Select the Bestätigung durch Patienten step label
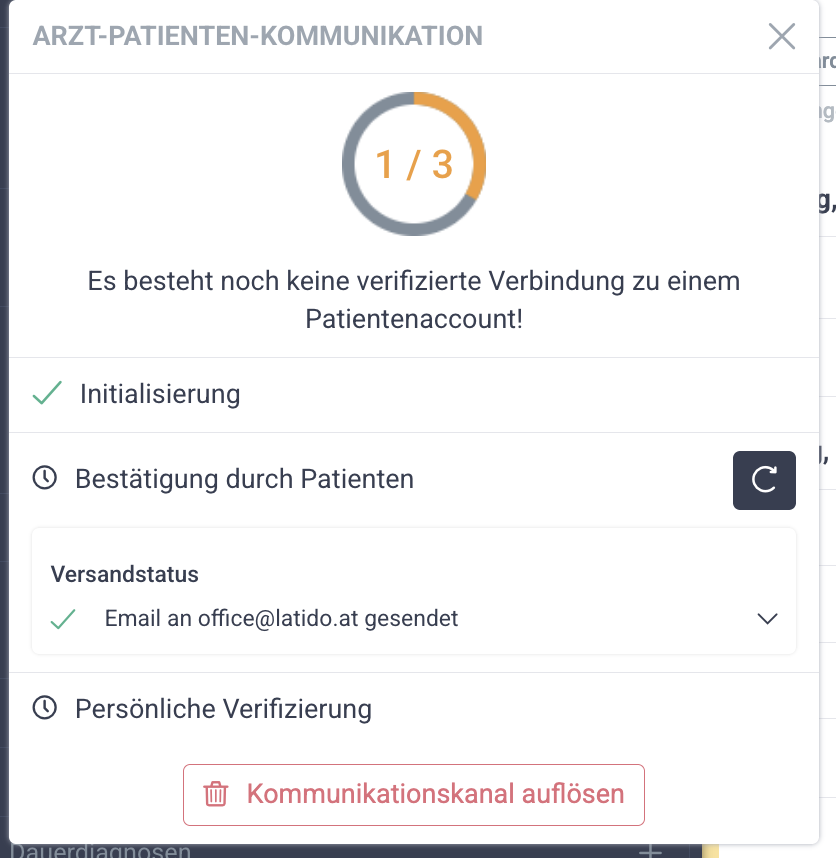The width and height of the screenshot is (836, 858). point(244,479)
